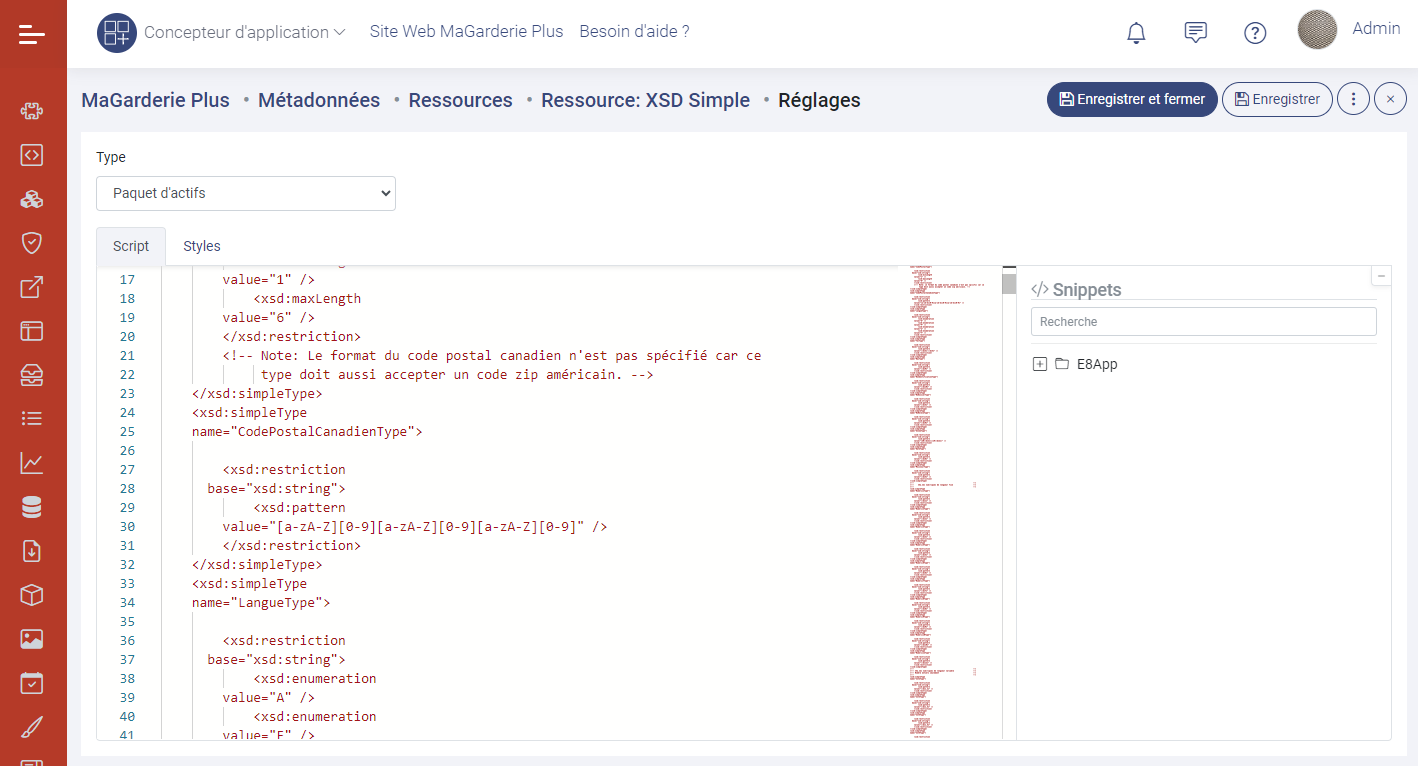1418x766 pixels.
Task: Open the Type dropdown Paquet d'actifs
Action: [246, 194]
